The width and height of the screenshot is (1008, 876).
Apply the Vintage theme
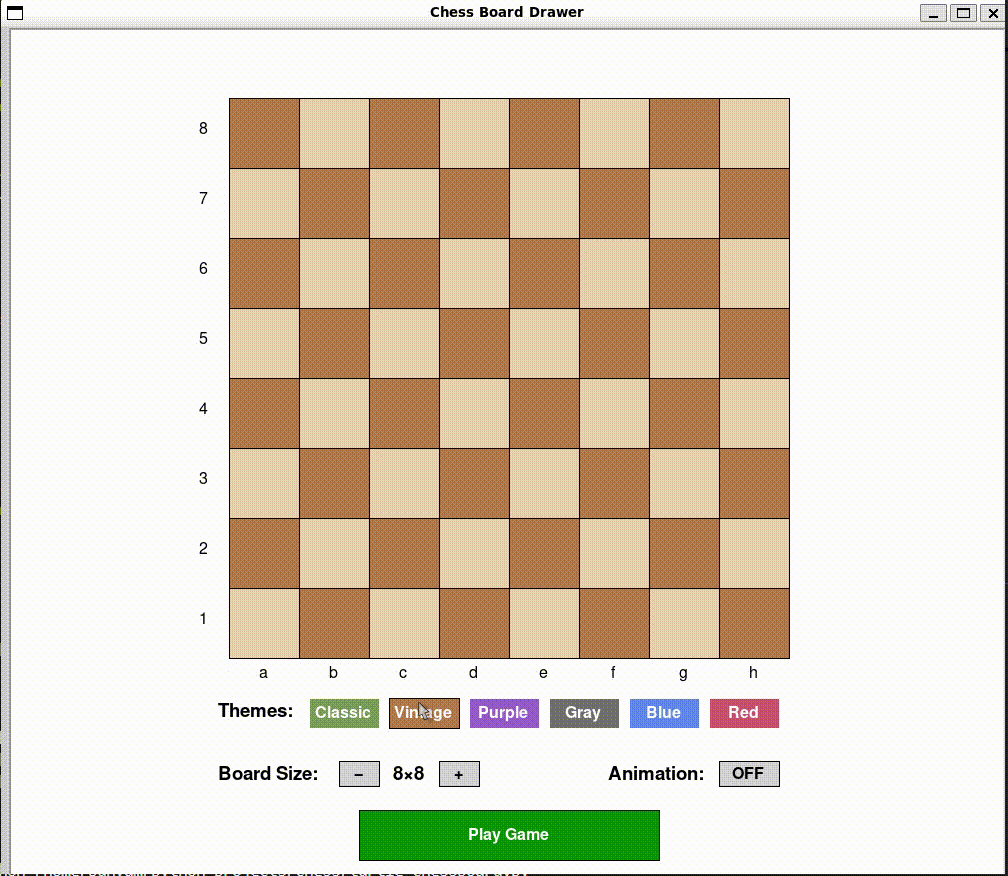pyautogui.click(x=424, y=713)
